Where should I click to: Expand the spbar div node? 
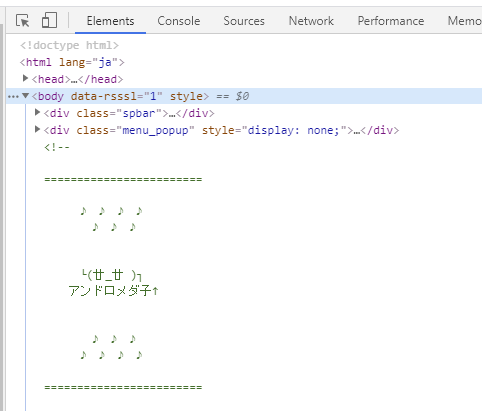38,113
